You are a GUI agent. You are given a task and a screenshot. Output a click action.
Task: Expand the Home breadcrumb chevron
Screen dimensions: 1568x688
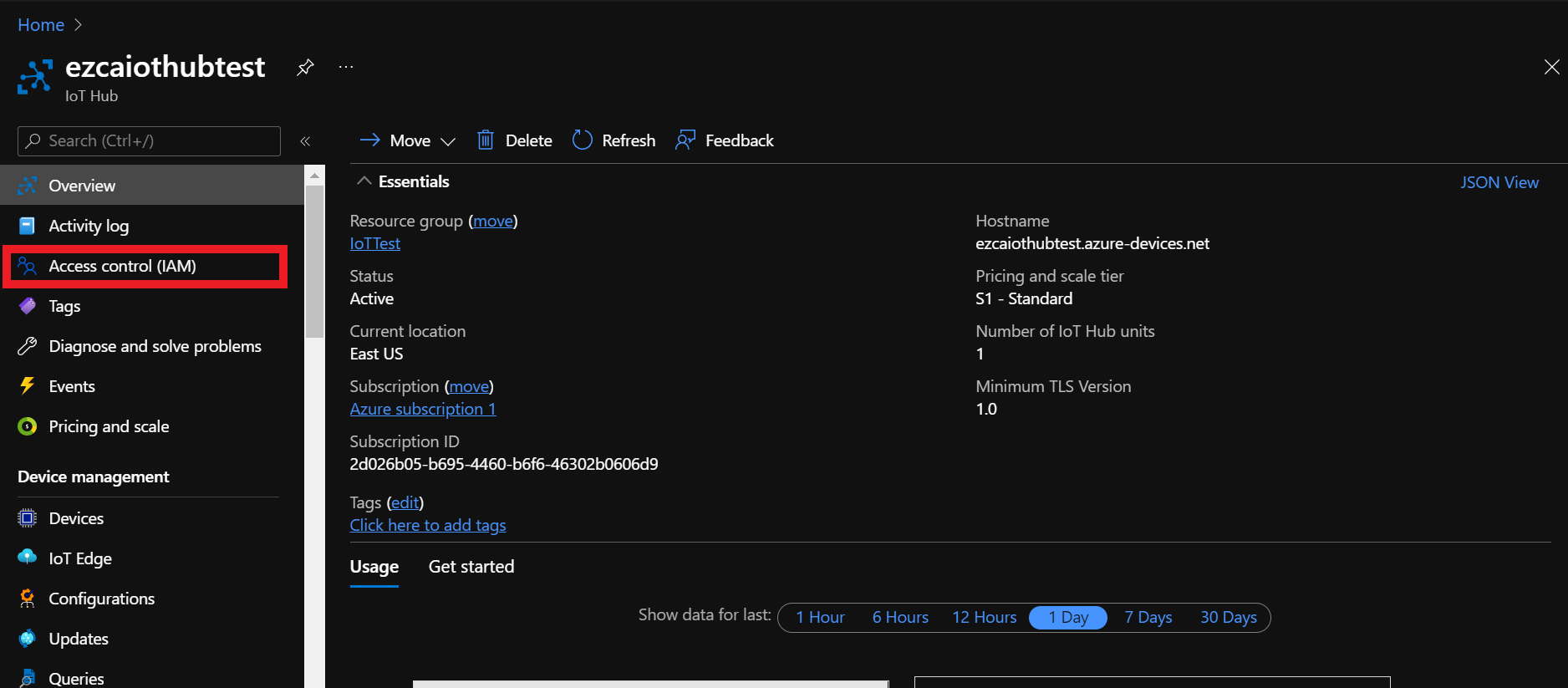pyautogui.click(x=78, y=25)
